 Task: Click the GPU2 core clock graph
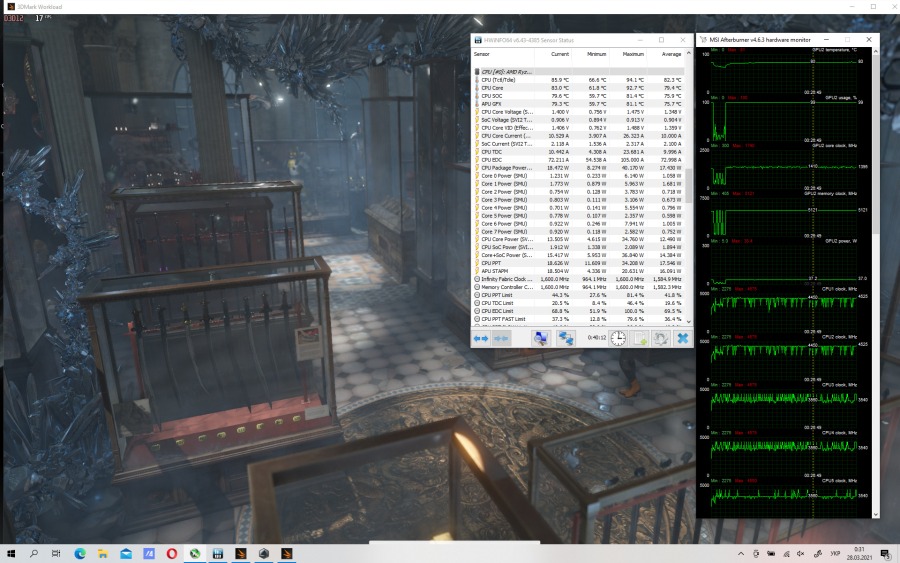783,166
